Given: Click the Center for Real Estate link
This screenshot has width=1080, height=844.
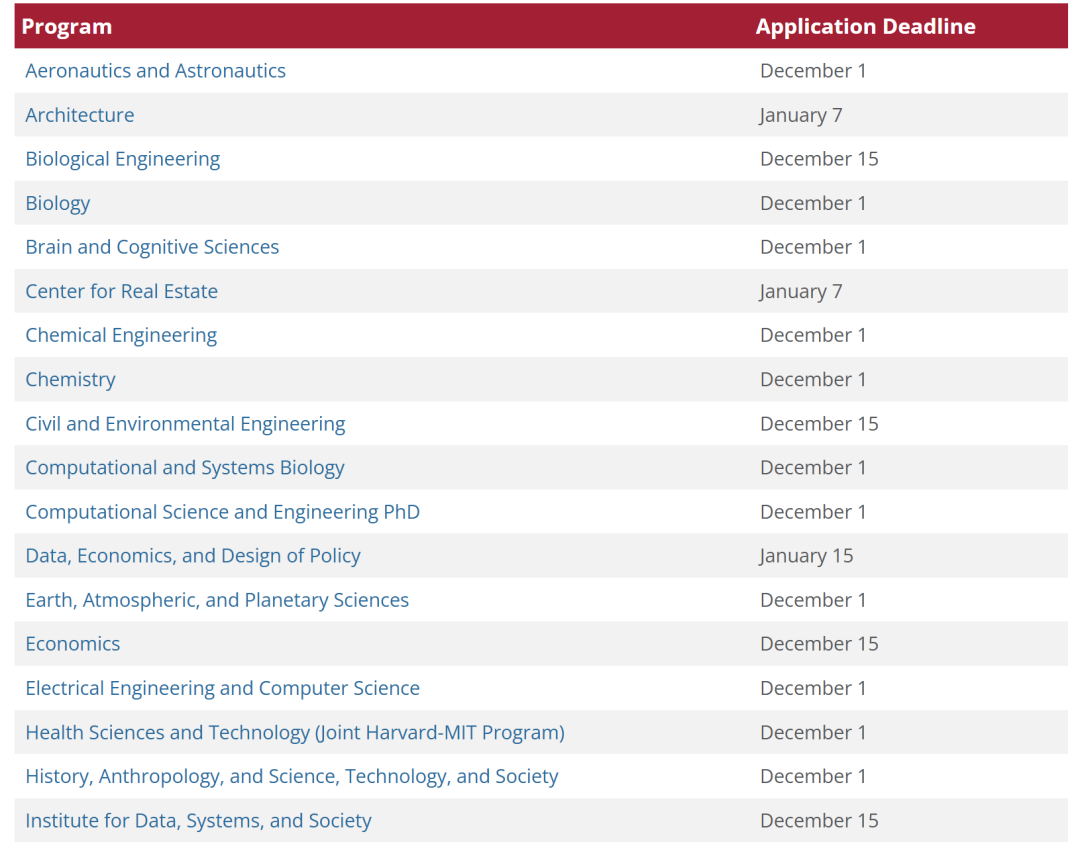Looking at the screenshot, I should point(121,291).
